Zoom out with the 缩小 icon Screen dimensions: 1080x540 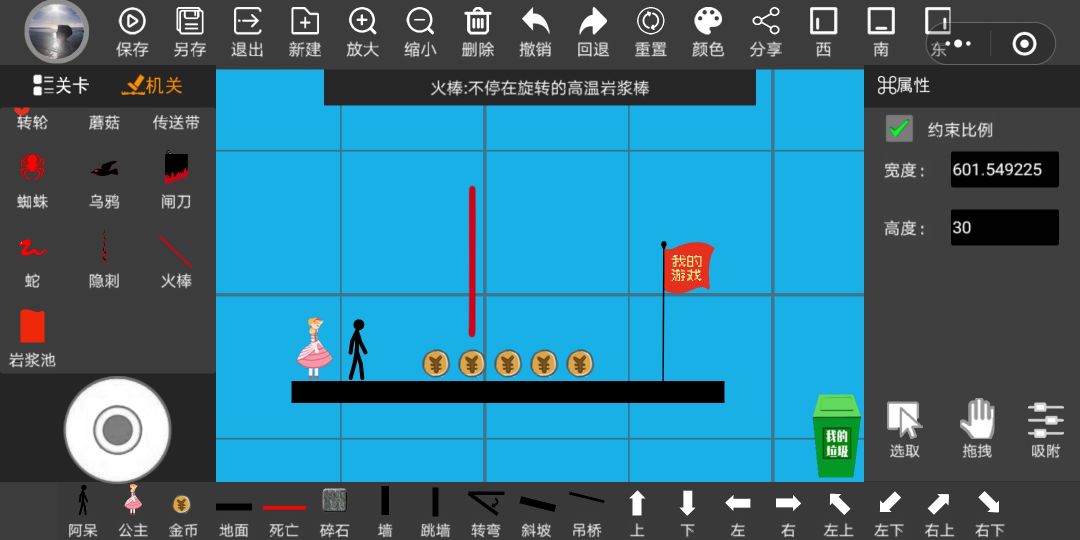420,21
